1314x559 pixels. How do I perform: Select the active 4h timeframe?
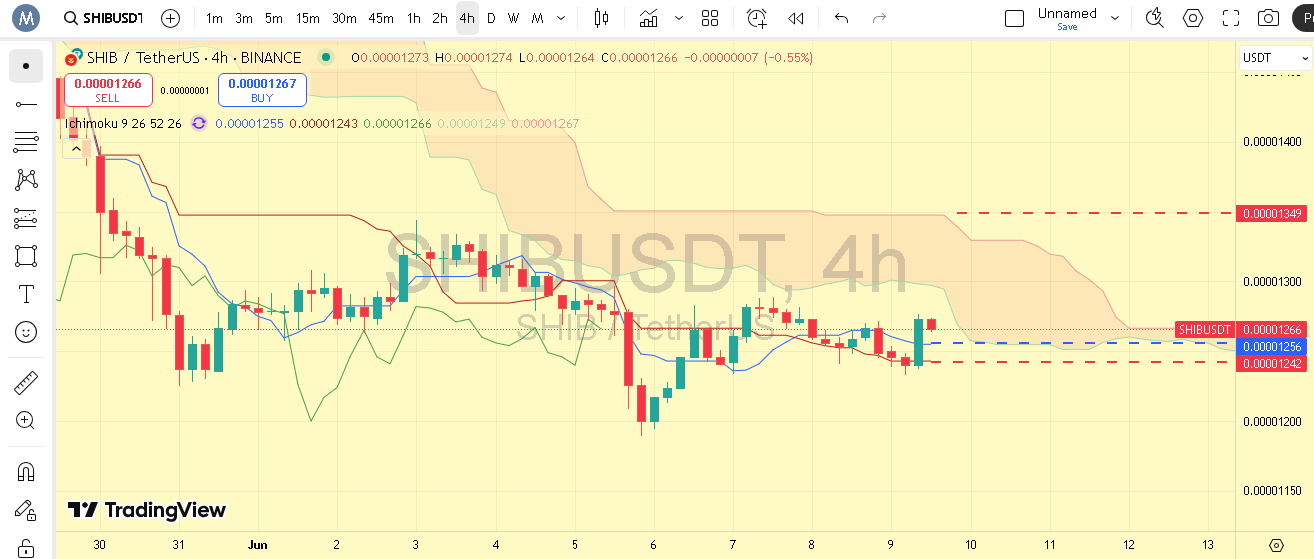click(x=467, y=18)
